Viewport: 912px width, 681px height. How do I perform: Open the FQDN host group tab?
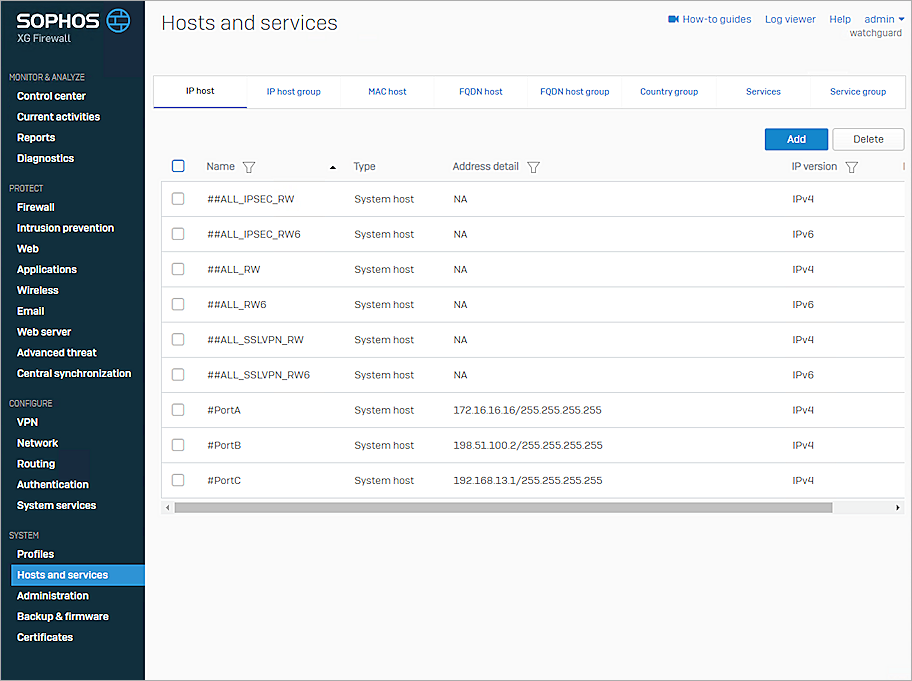574,92
